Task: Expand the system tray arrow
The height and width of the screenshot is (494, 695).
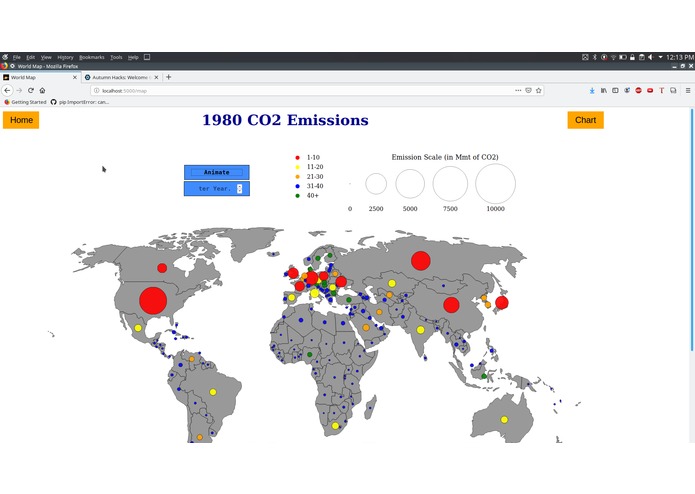Action: point(660,57)
